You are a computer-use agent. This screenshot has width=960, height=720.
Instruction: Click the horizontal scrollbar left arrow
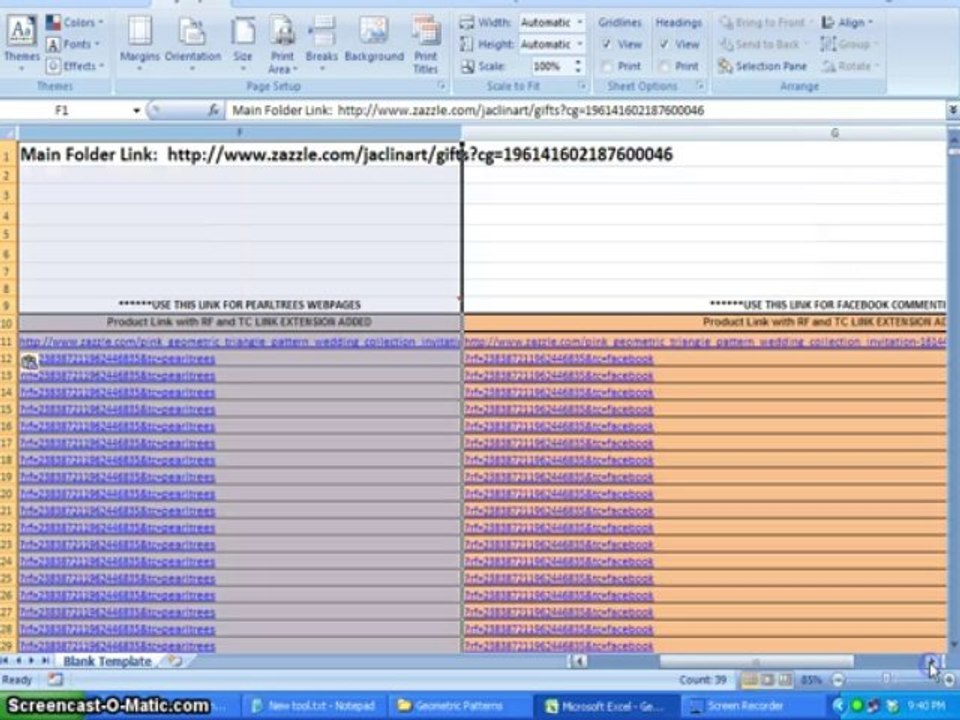[578, 661]
